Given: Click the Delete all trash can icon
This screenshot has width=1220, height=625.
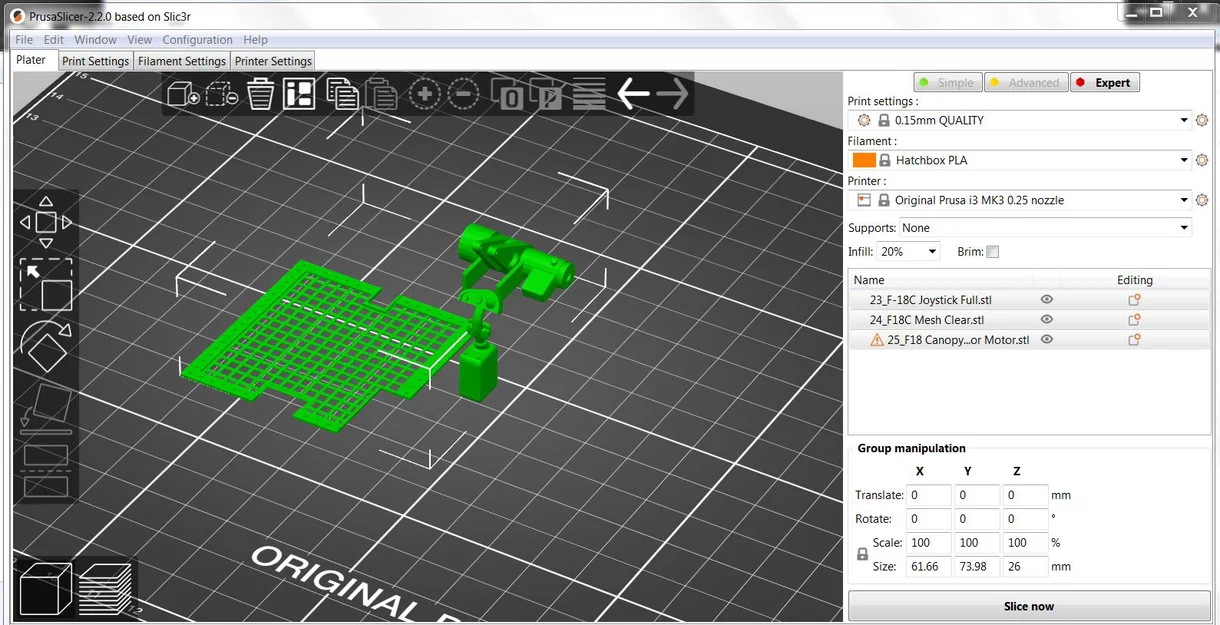Looking at the screenshot, I should pyautogui.click(x=260, y=95).
